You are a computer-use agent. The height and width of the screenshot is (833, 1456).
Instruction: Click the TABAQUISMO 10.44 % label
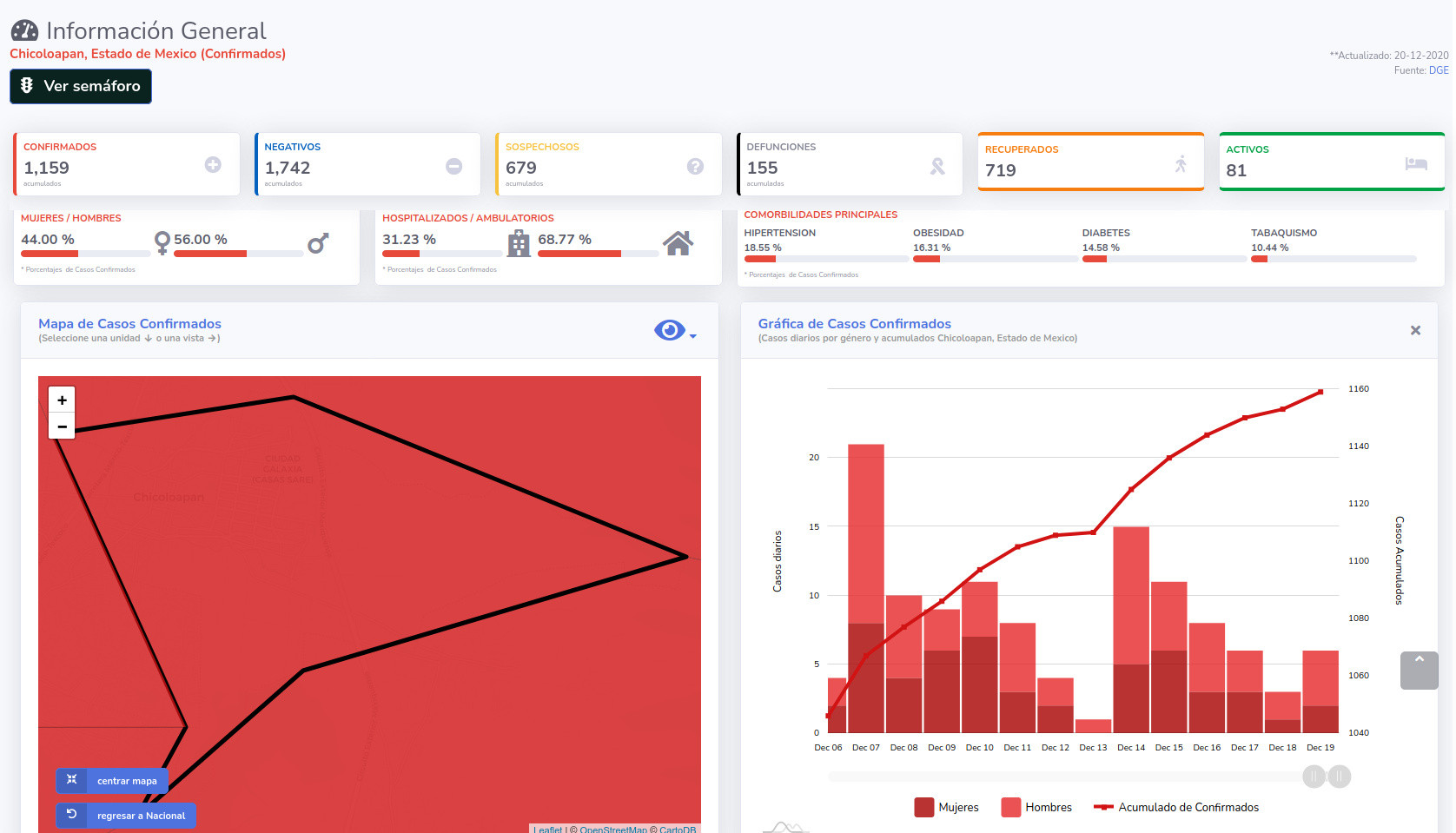click(1284, 241)
